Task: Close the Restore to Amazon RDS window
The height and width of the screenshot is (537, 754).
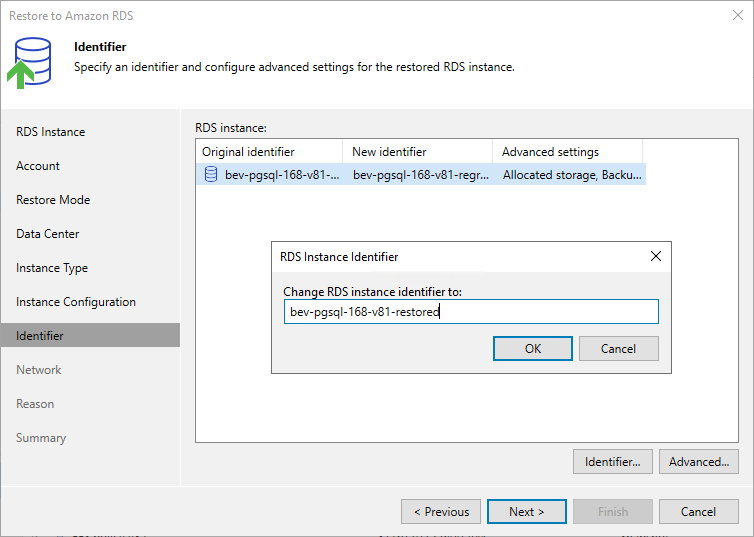Action: tap(738, 15)
